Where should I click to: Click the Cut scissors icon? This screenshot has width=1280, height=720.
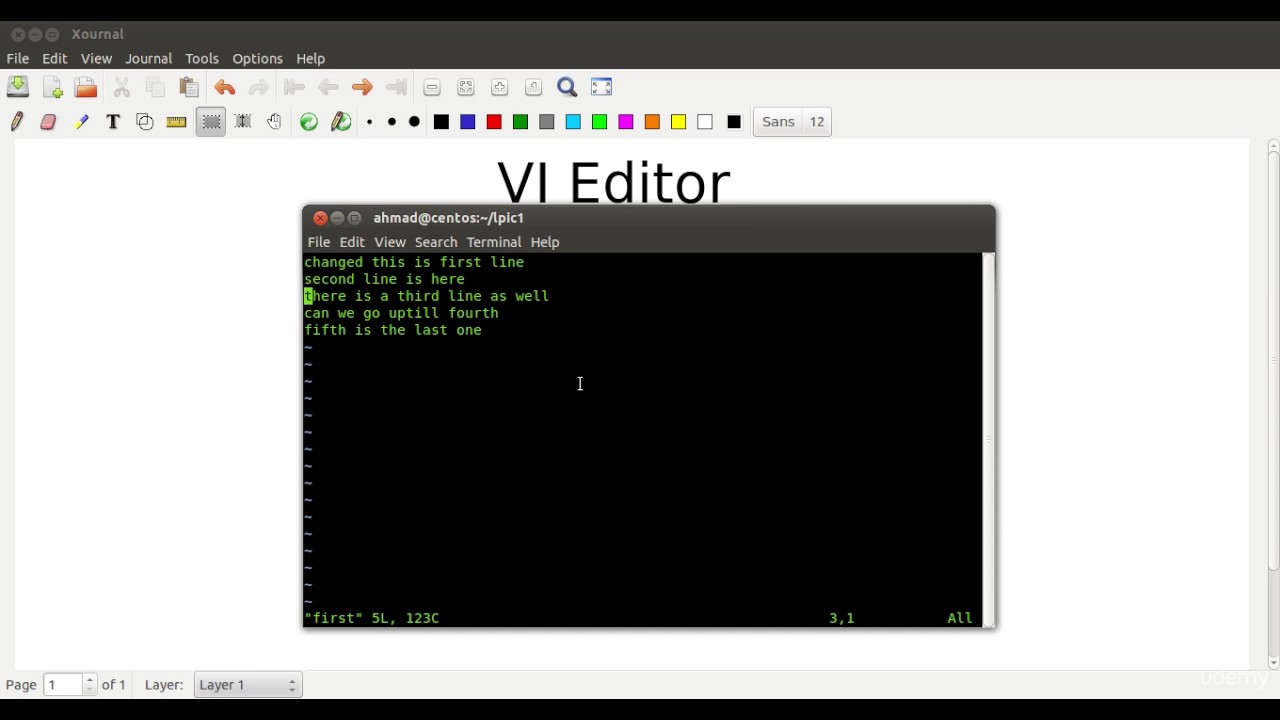[x=122, y=88]
